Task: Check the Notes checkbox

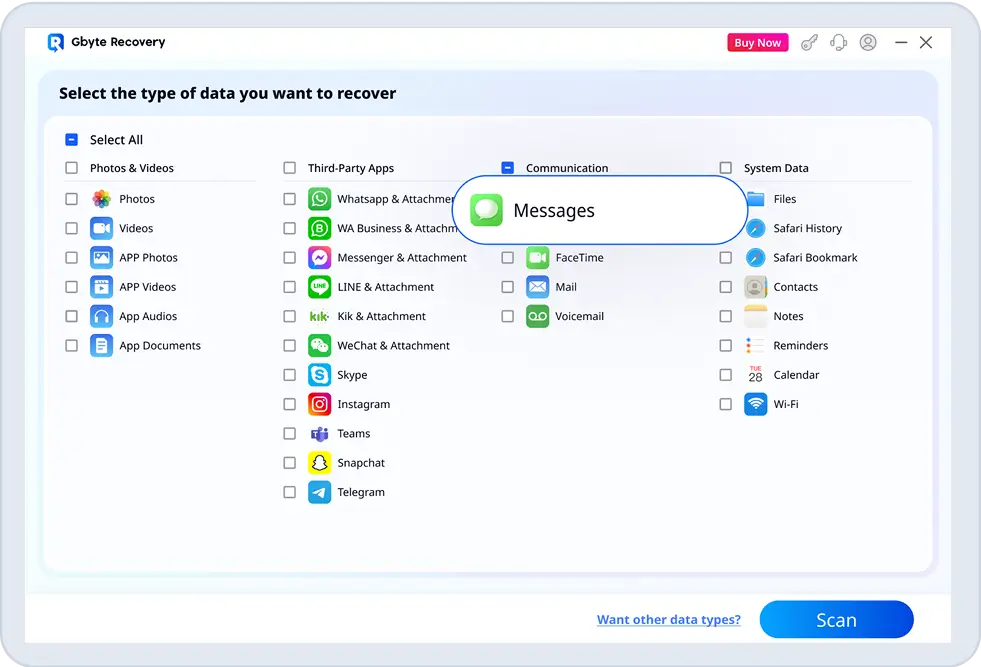Action: click(726, 317)
